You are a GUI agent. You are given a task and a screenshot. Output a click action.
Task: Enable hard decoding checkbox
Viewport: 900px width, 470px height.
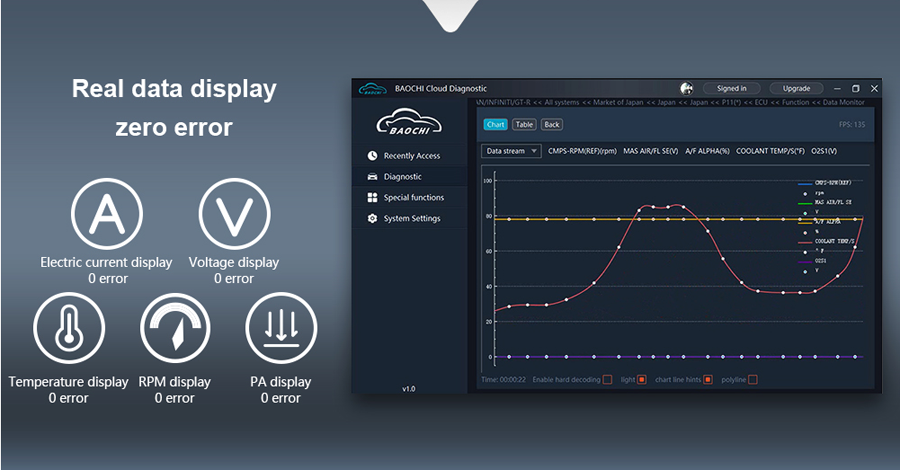pos(607,379)
